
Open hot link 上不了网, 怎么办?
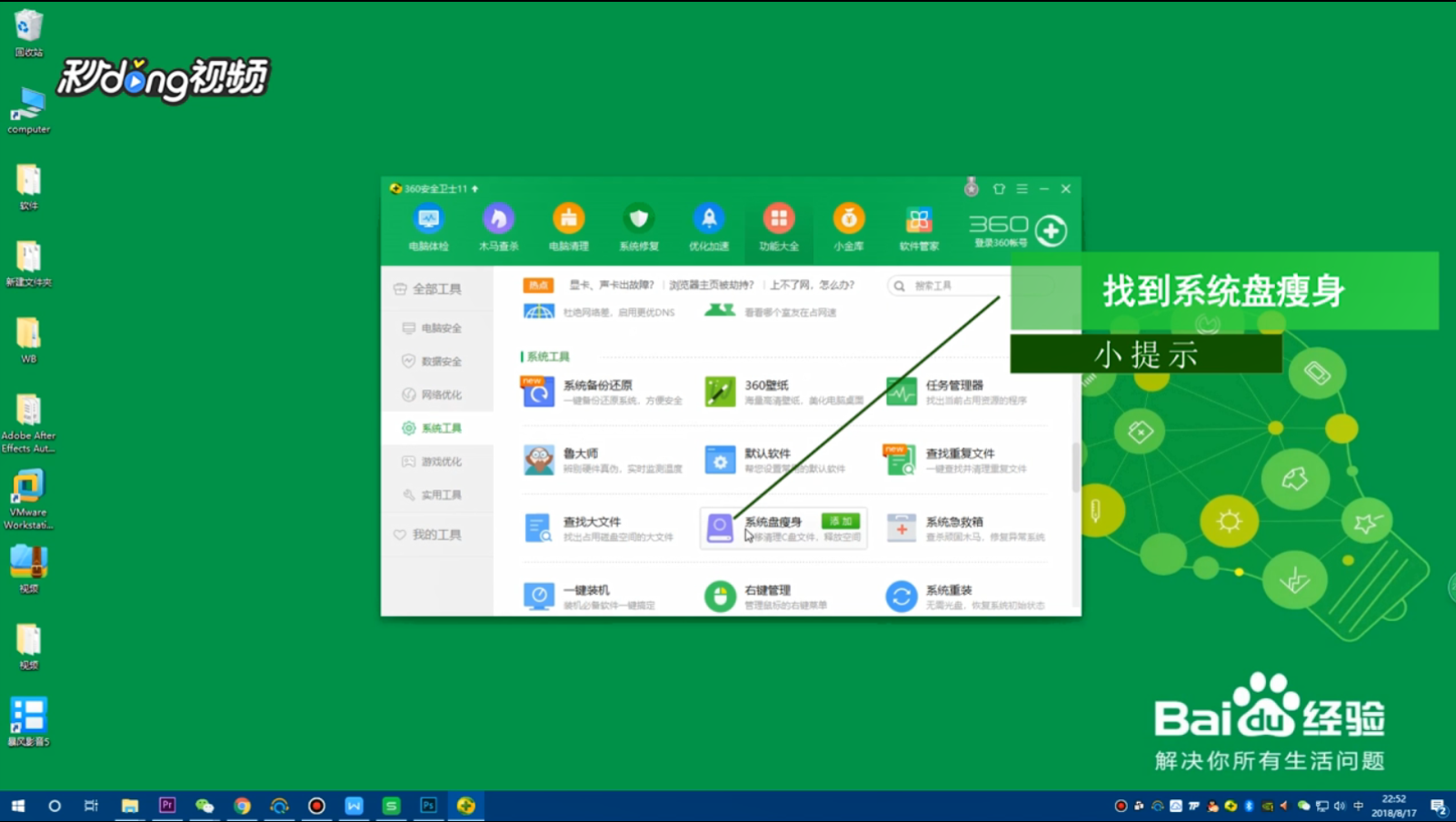812,285
